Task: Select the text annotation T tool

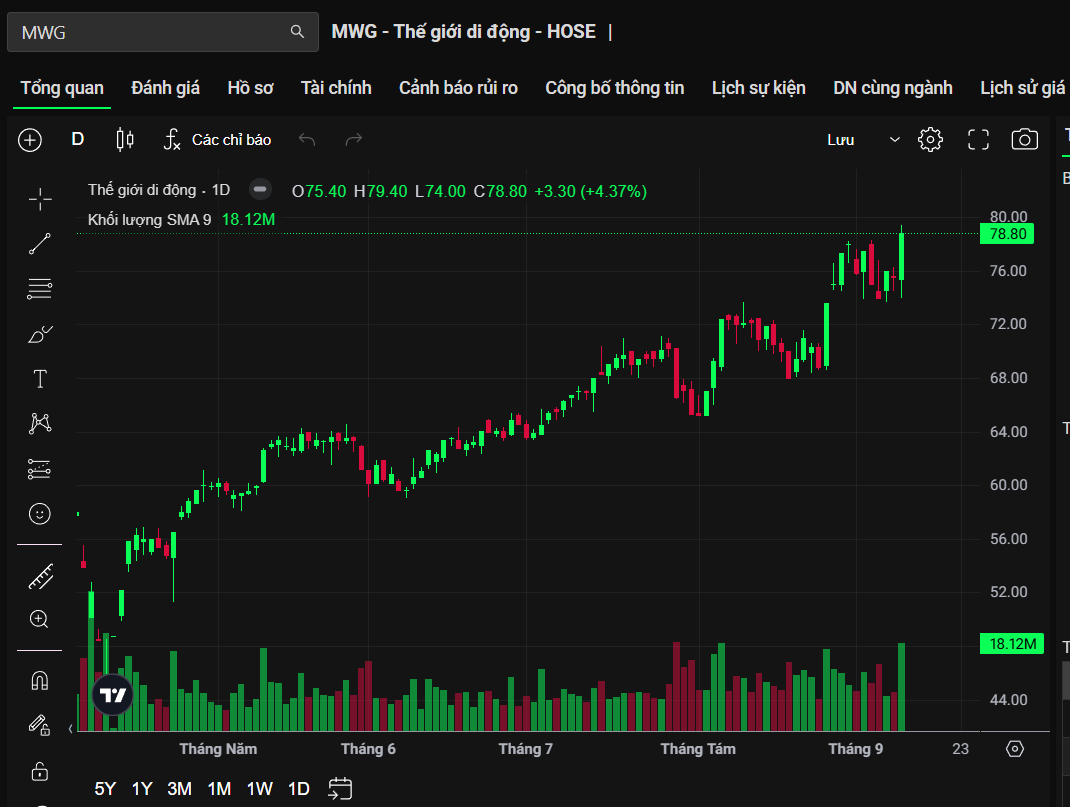Action: (40, 379)
